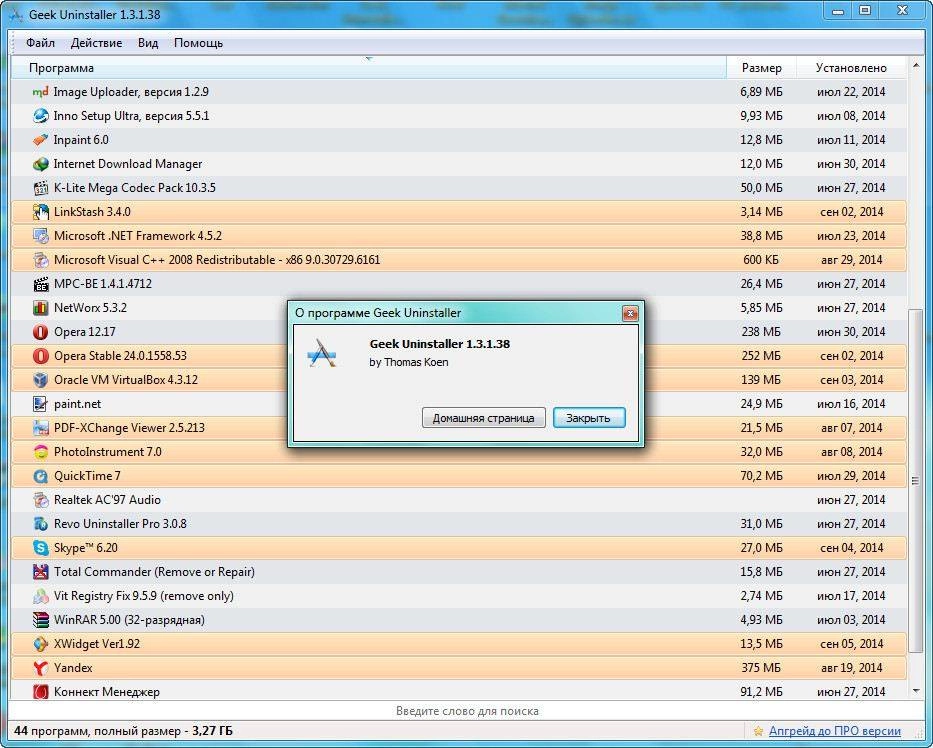Select the WinRAR 5.00 (32-разрядная) row name
The width and height of the screenshot is (933, 748).
coord(129,620)
